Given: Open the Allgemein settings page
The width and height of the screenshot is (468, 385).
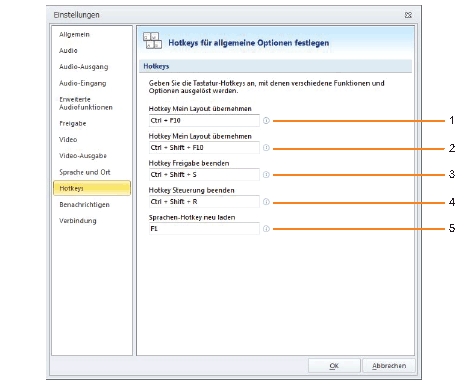Looking at the screenshot, I should point(74,34).
